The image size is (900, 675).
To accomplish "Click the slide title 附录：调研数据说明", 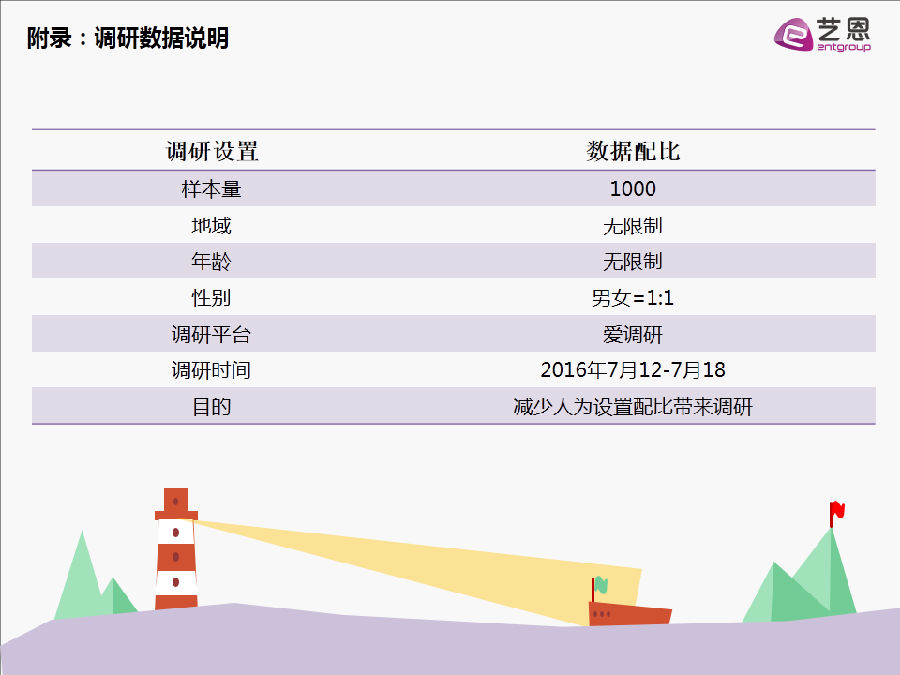I will click(x=127, y=38).
